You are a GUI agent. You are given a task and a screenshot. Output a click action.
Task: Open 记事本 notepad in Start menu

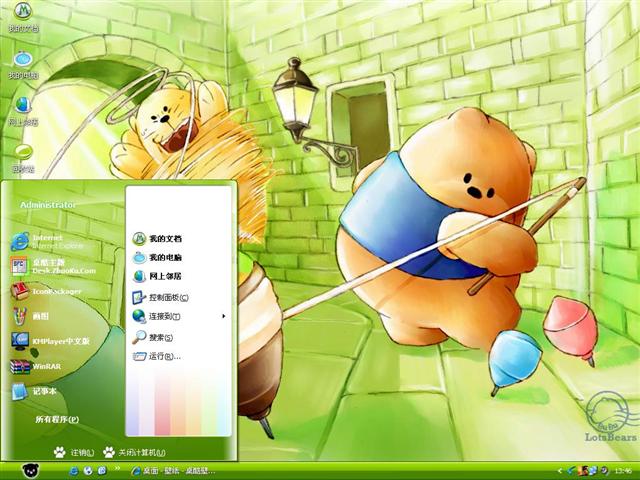[x=33, y=391]
